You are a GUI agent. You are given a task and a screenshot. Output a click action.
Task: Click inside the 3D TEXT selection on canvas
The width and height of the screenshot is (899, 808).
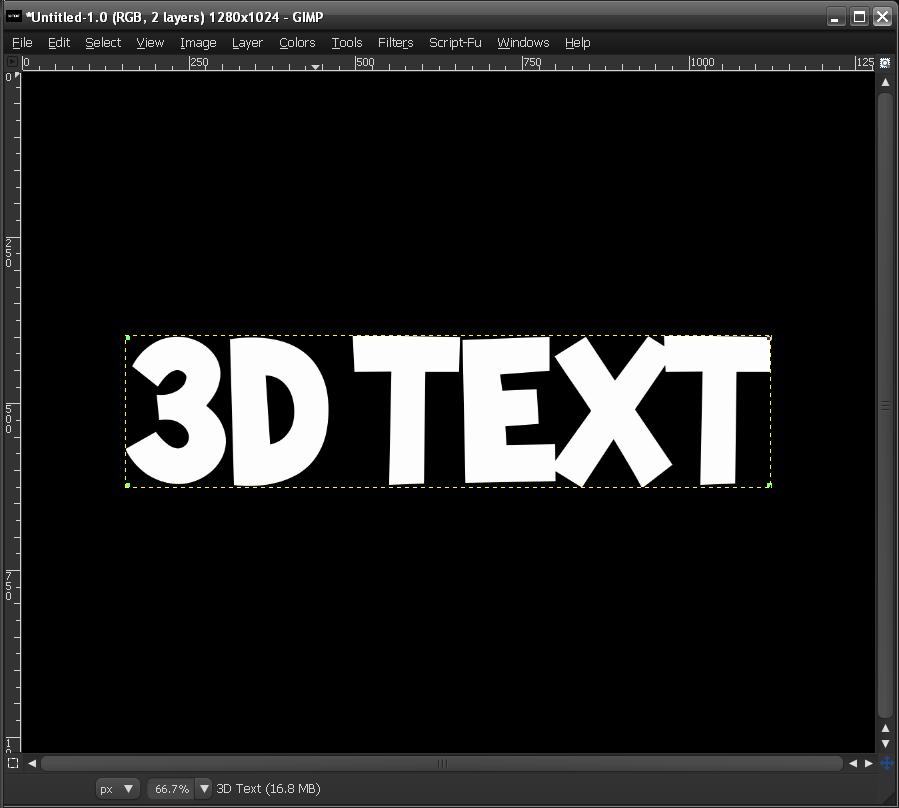pyautogui.click(x=448, y=410)
